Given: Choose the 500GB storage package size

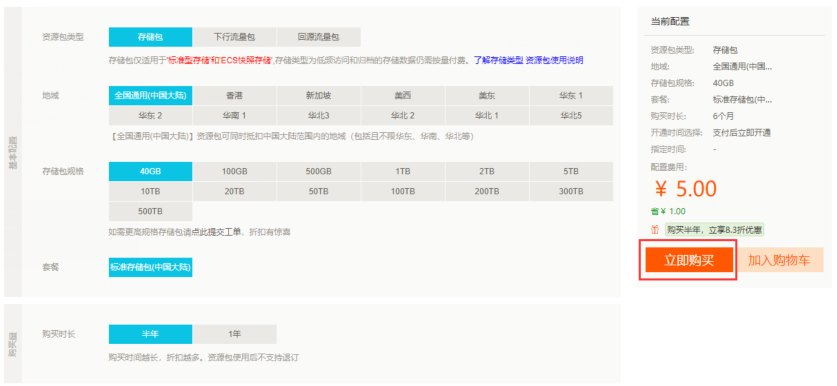Looking at the screenshot, I should [x=319, y=171].
